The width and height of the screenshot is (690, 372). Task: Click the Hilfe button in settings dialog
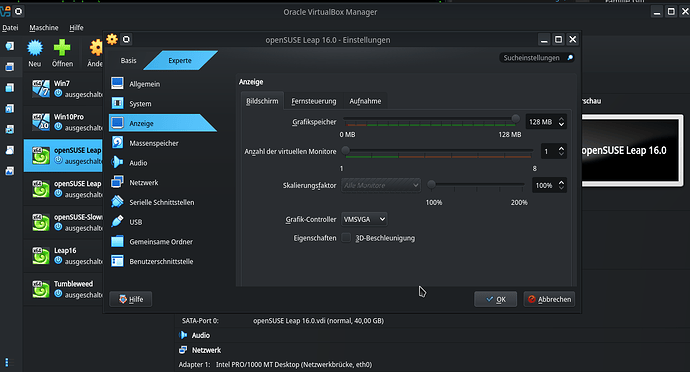(x=131, y=299)
